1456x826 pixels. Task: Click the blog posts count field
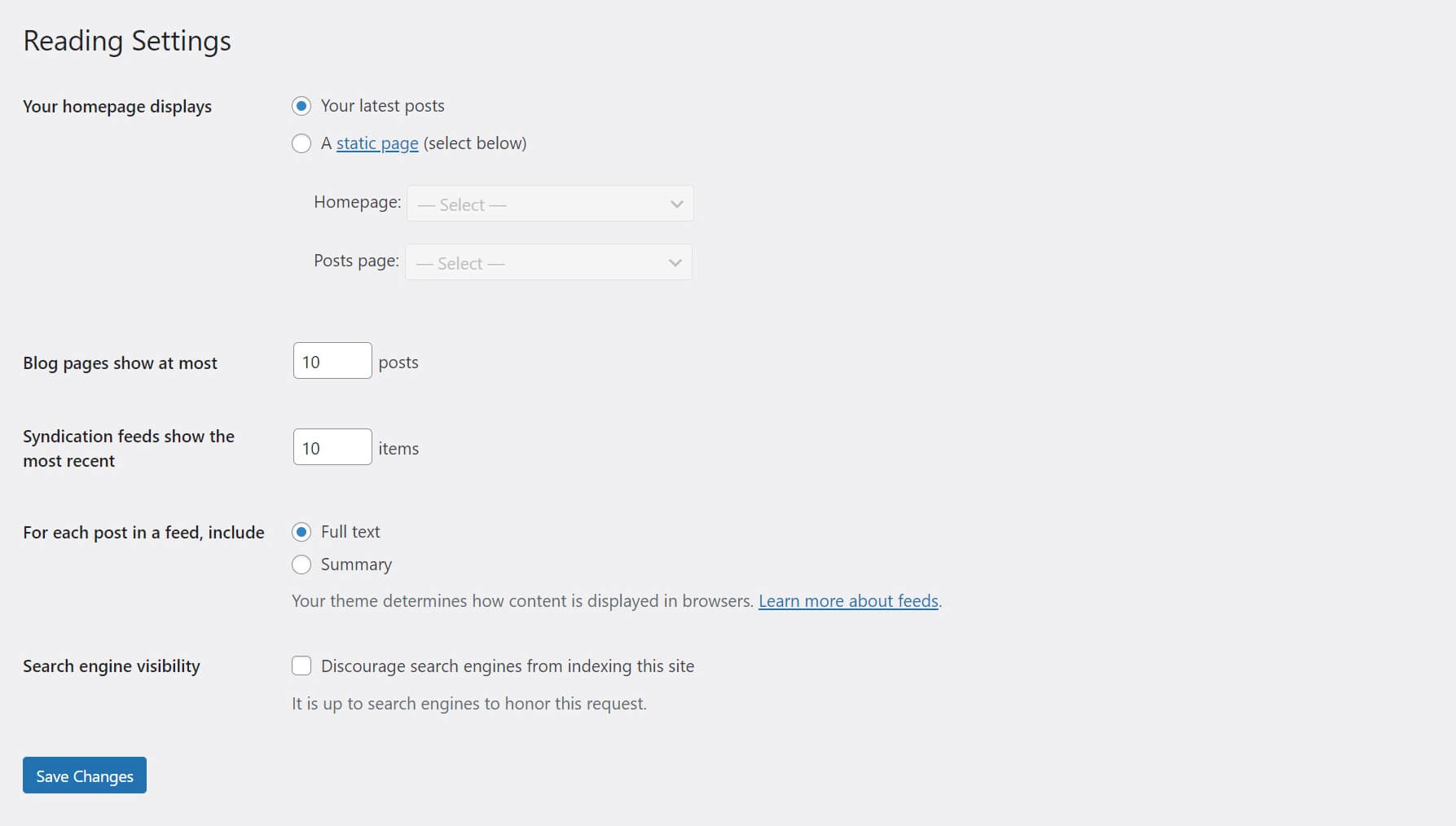click(332, 361)
